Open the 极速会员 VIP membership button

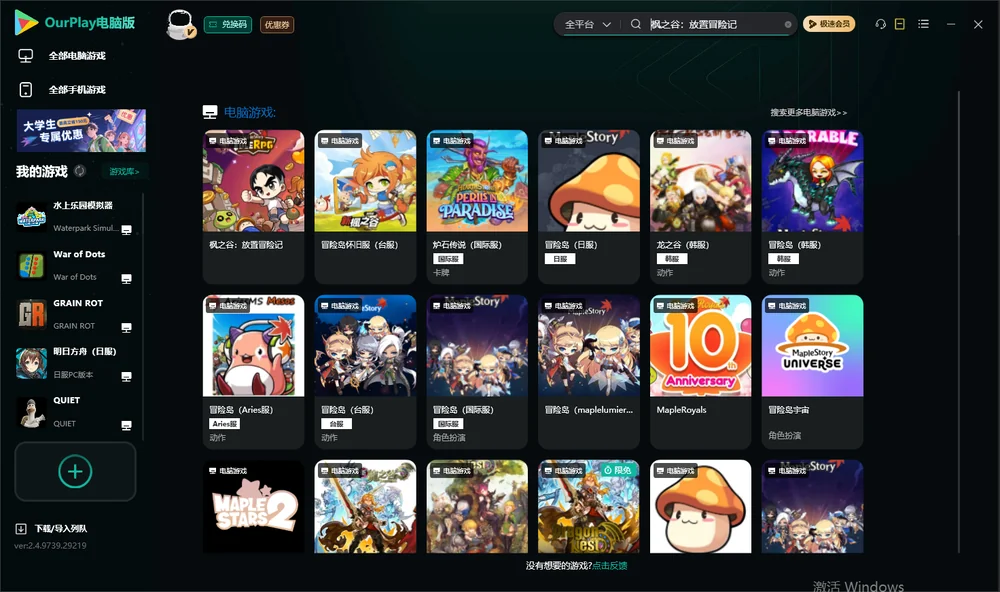pos(828,24)
